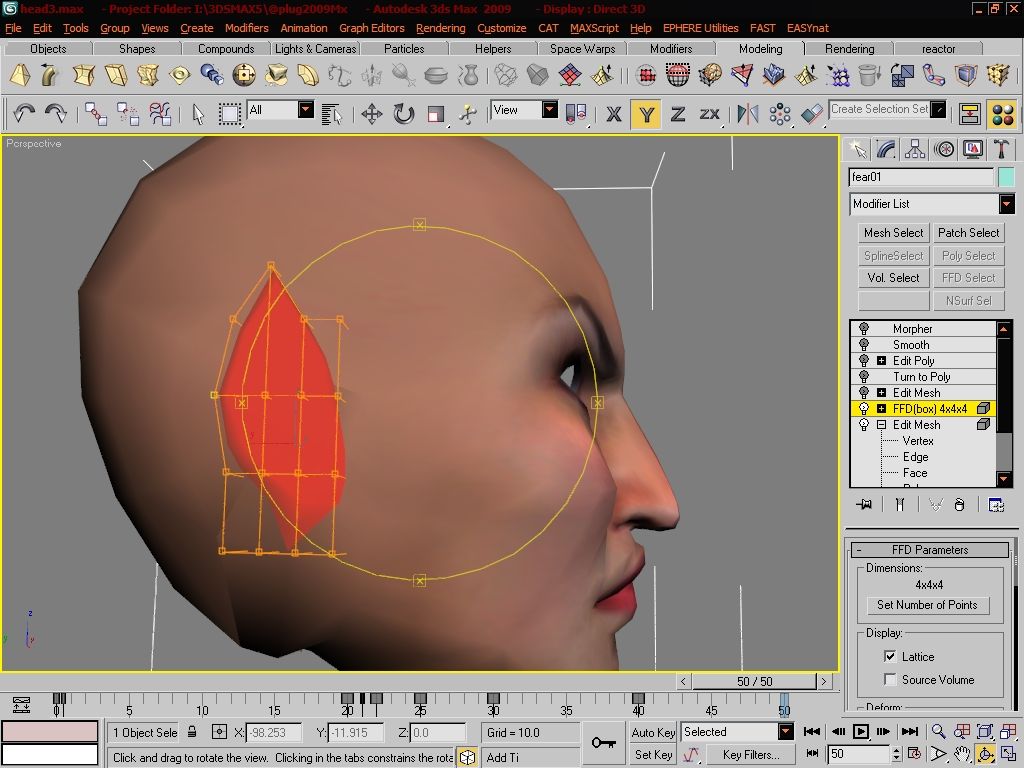Click the key icon for Set Keys
Image resolution: width=1024 pixels, height=768 pixels.
(603, 743)
